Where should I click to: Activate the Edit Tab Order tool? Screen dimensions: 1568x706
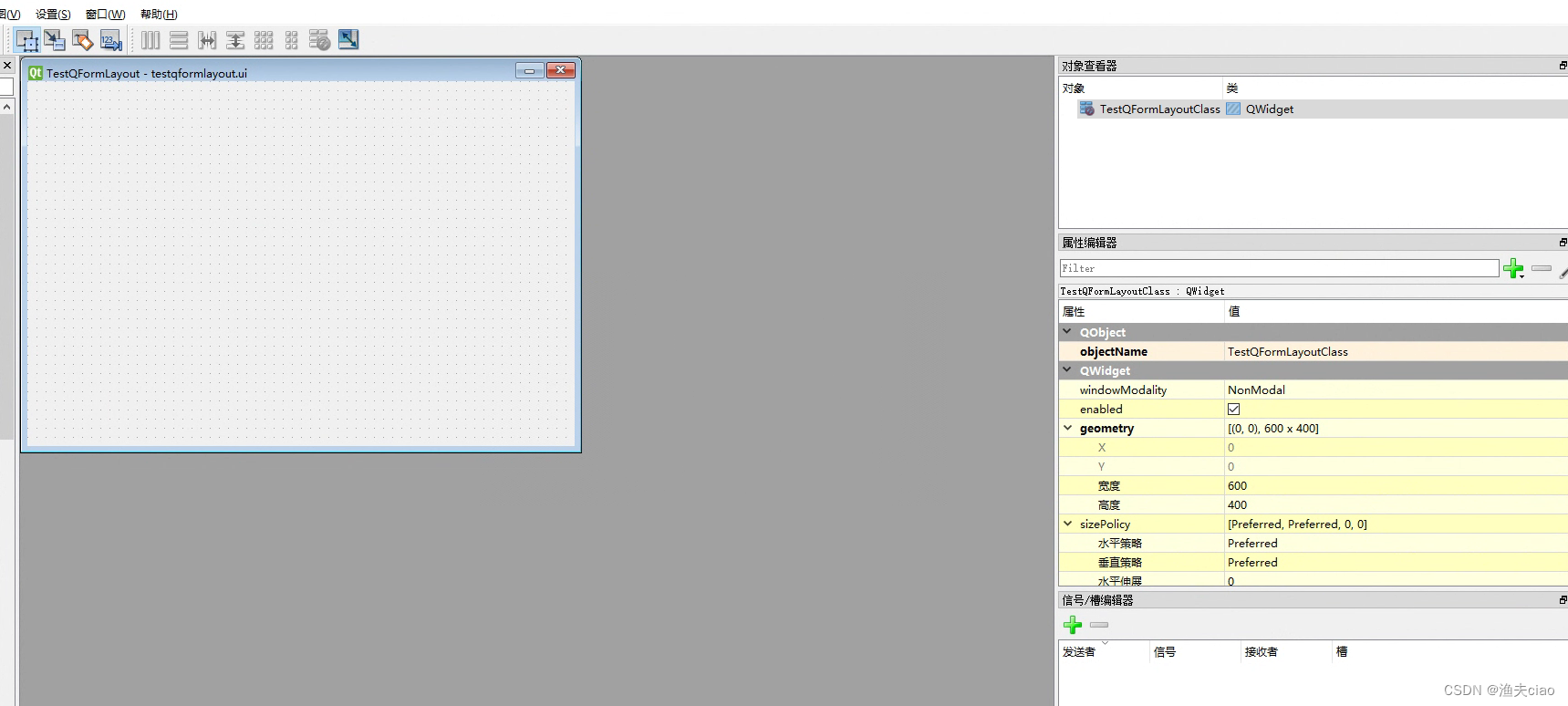pos(111,40)
